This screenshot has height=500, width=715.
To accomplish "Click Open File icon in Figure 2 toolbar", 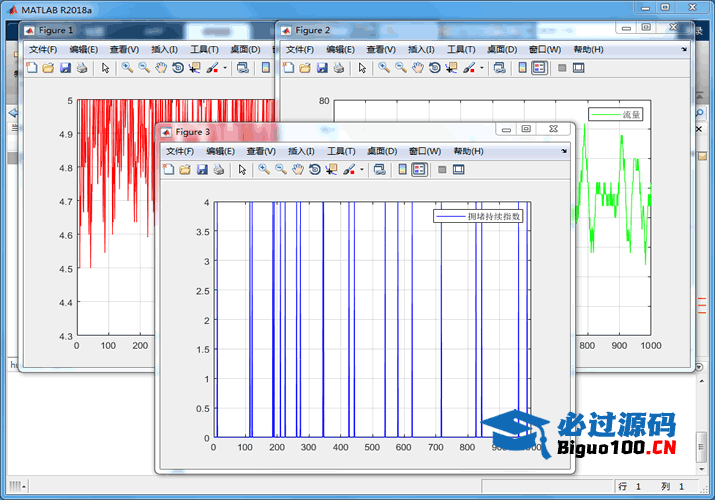I will (x=305, y=68).
